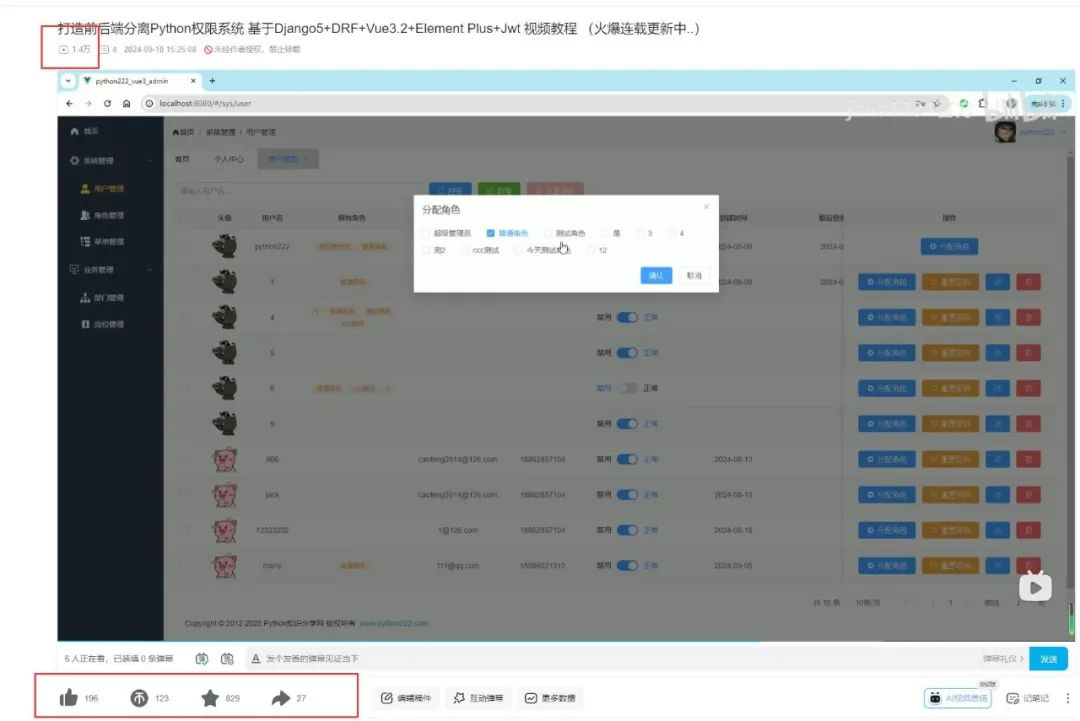
Task: Click the site info icon in address bar
Action: (149, 103)
